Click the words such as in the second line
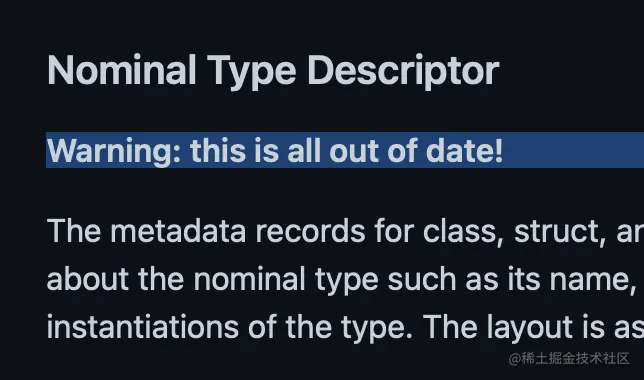This screenshot has width=644, height=380. [443, 279]
